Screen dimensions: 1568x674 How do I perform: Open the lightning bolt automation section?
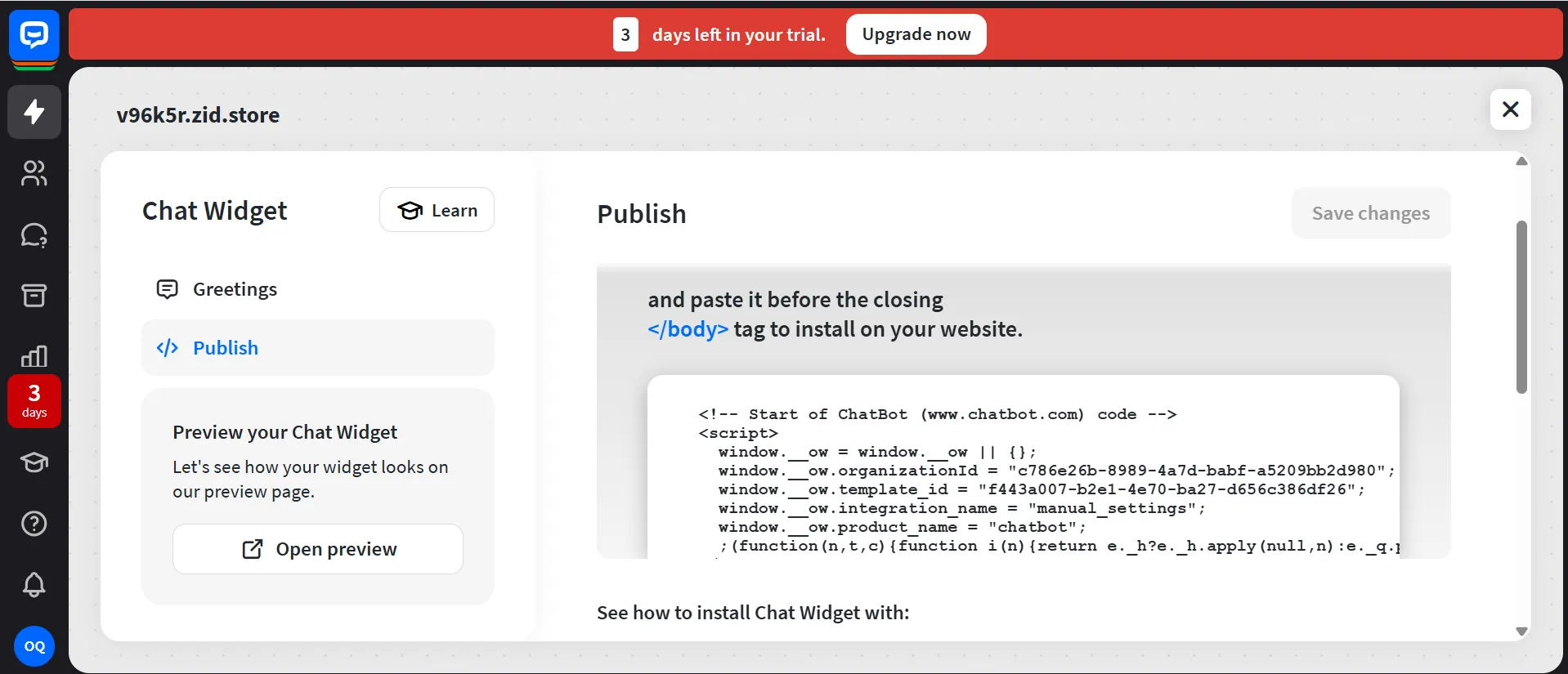(34, 112)
